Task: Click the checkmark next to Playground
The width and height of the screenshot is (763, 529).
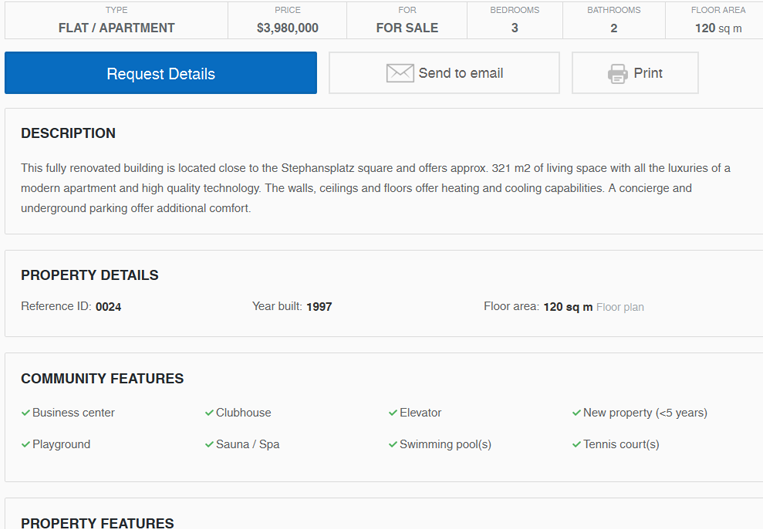Action: 26,444
